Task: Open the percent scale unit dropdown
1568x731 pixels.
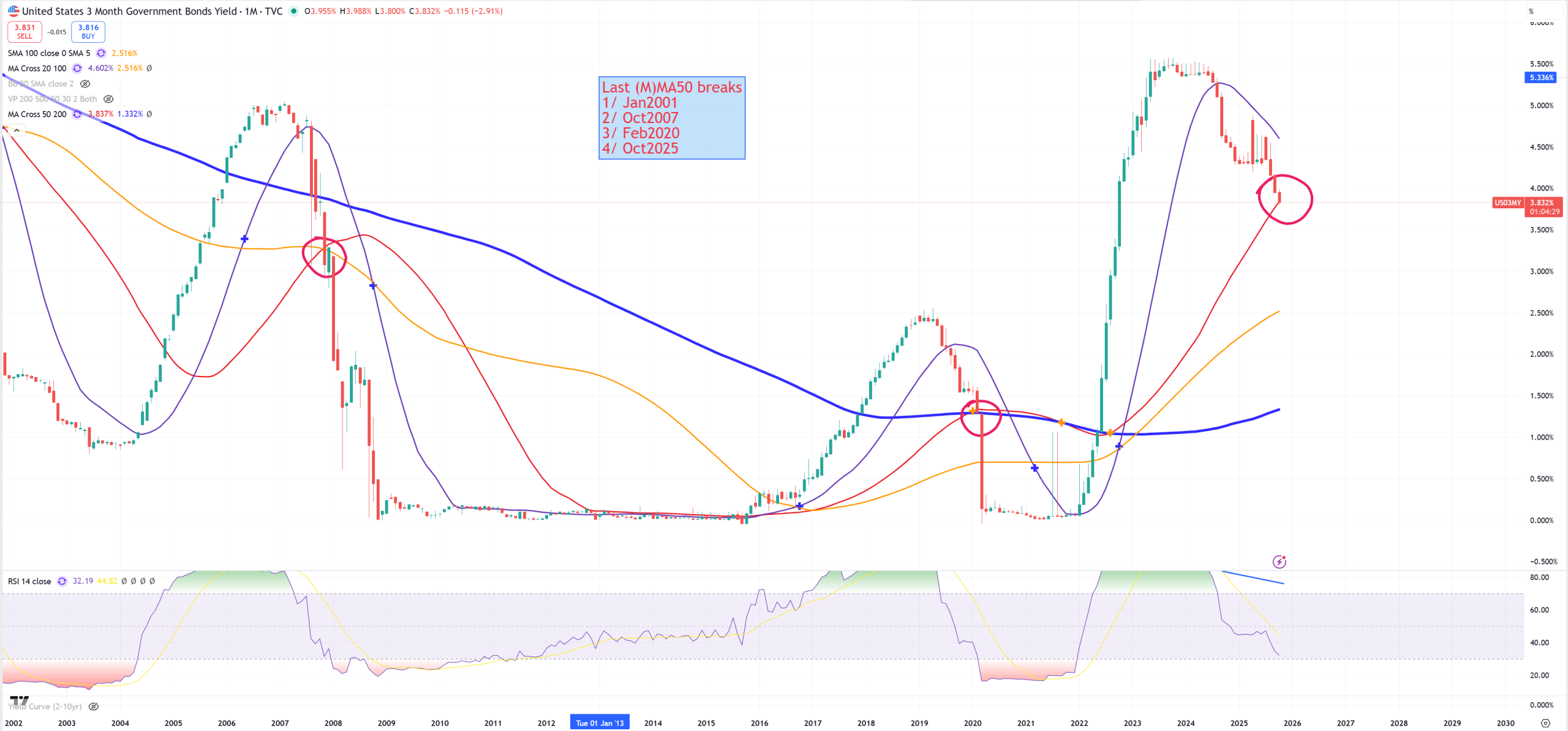Action: click(1531, 11)
